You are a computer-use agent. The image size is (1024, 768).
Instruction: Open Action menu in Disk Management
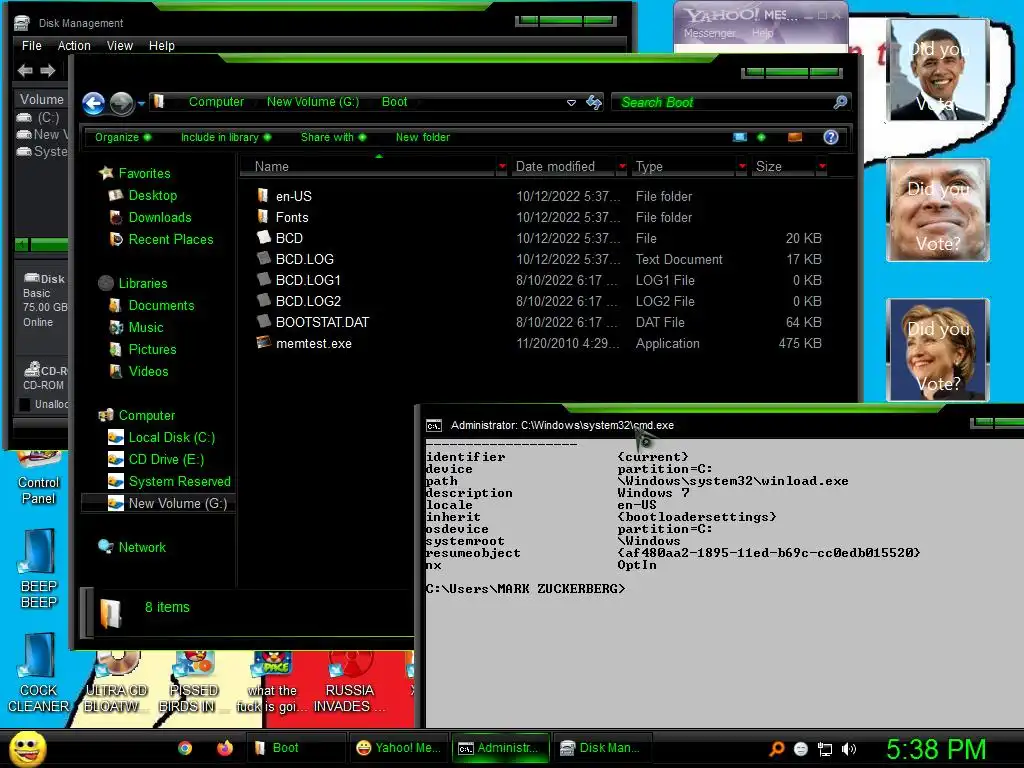(74, 46)
